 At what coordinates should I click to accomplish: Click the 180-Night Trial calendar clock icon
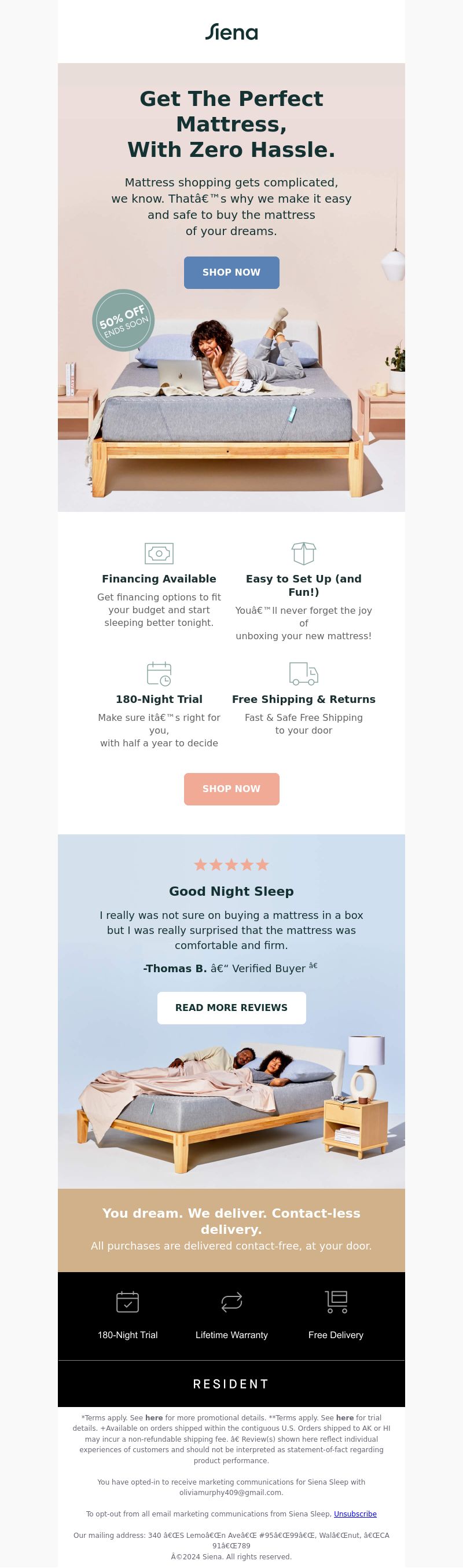click(x=159, y=674)
